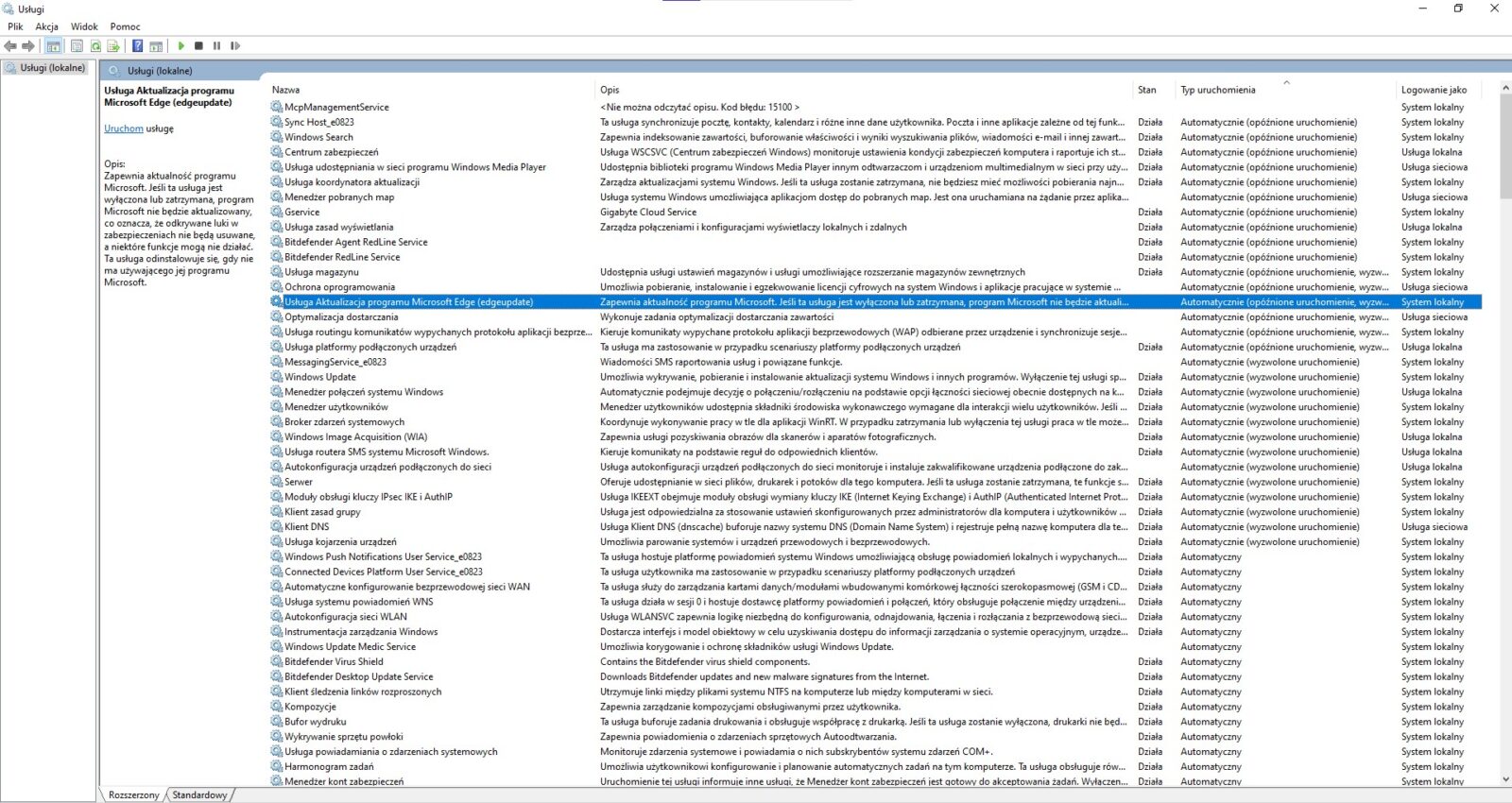Open Help using the blue question mark icon
The height and width of the screenshot is (803, 1512).
tap(137, 45)
